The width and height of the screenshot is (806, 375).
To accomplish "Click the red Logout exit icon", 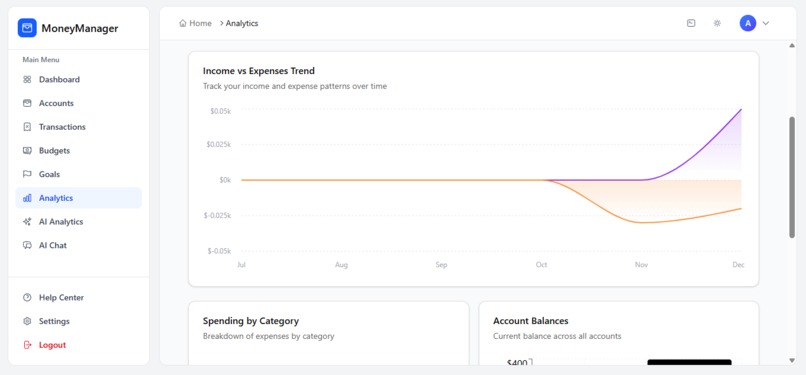I will coord(27,345).
